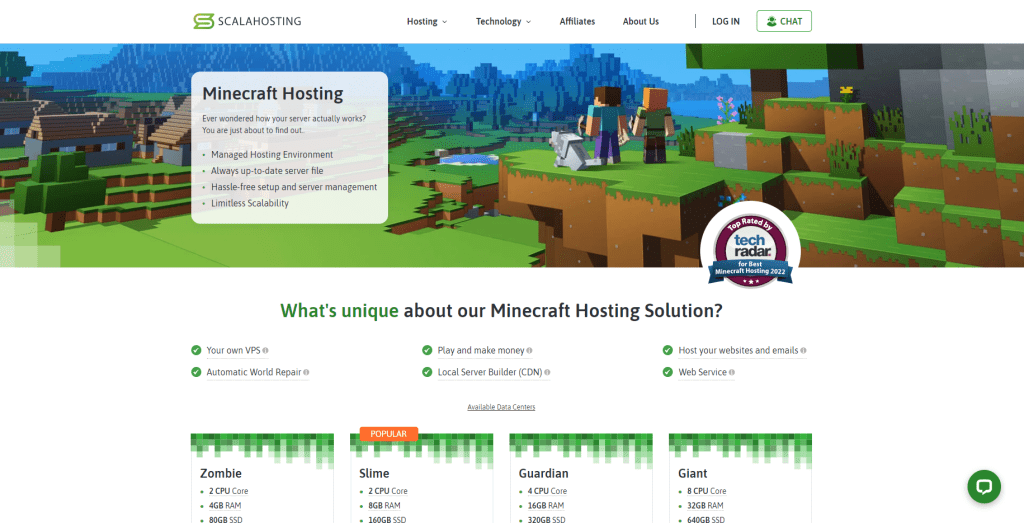The width and height of the screenshot is (1024, 523).
Task: Click info icon next to Automatic World Repair
Action: pyautogui.click(x=306, y=373)
